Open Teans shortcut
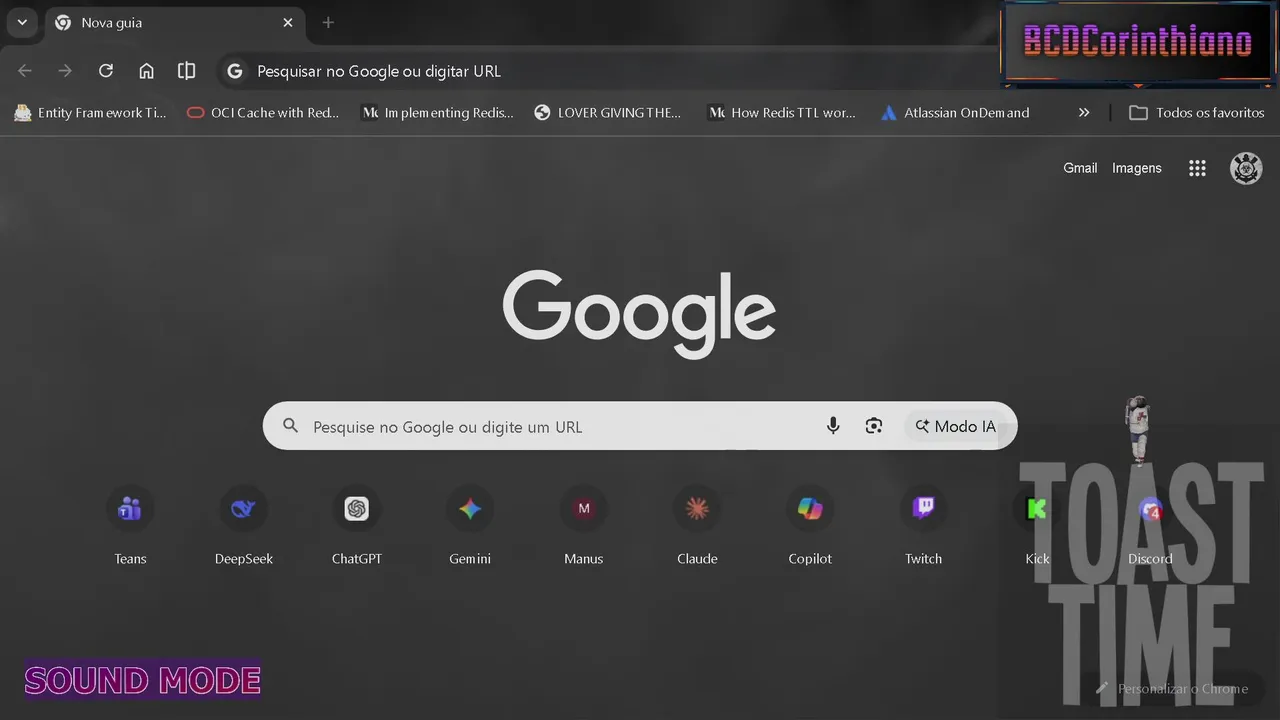This screenshot has height=720, width=1280. 130,524
